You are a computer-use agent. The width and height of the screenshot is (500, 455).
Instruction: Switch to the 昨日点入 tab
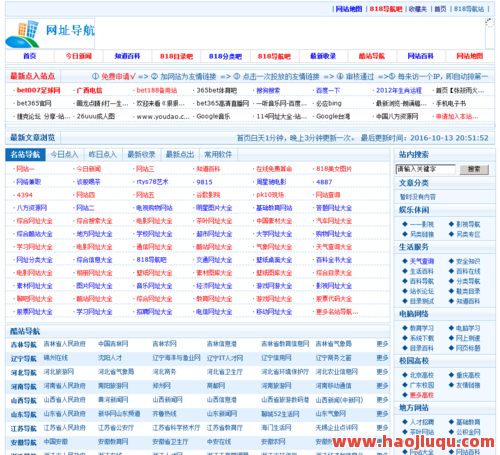point(103,154)
